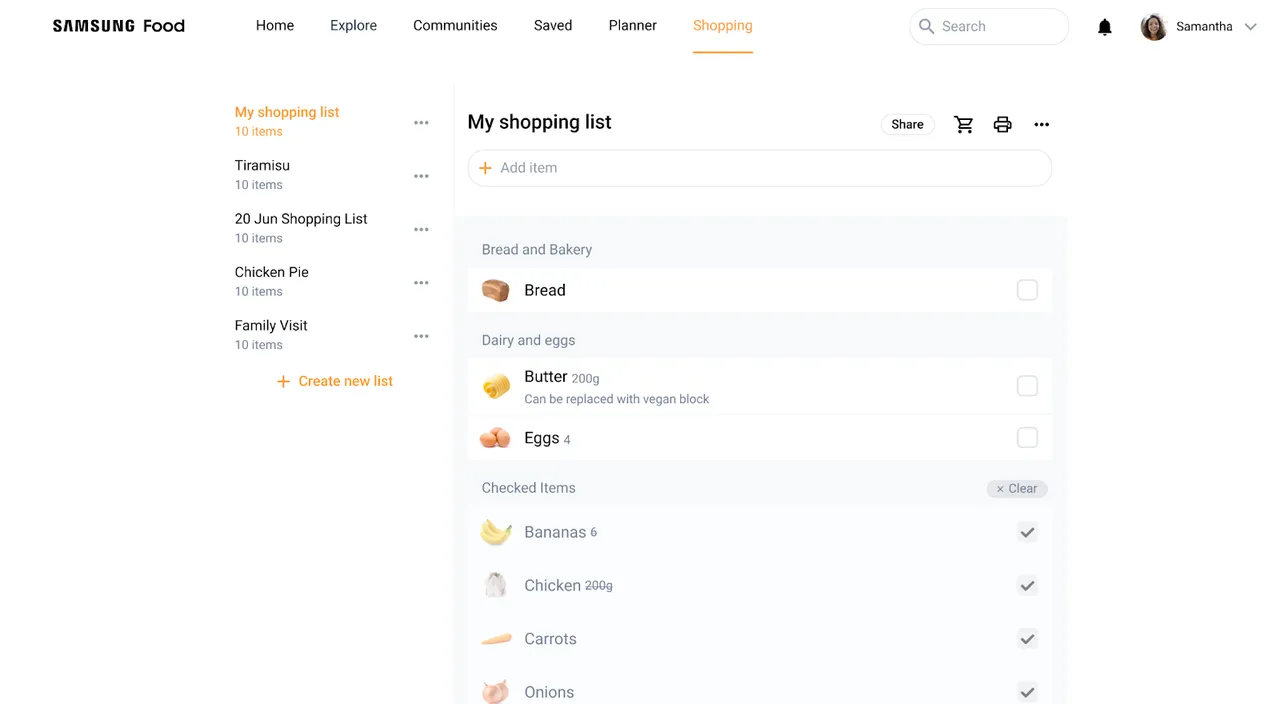The width and height of the screenshot is (1280, 704).
Task: Switch to the Explore tab
Action: [353, 26]
